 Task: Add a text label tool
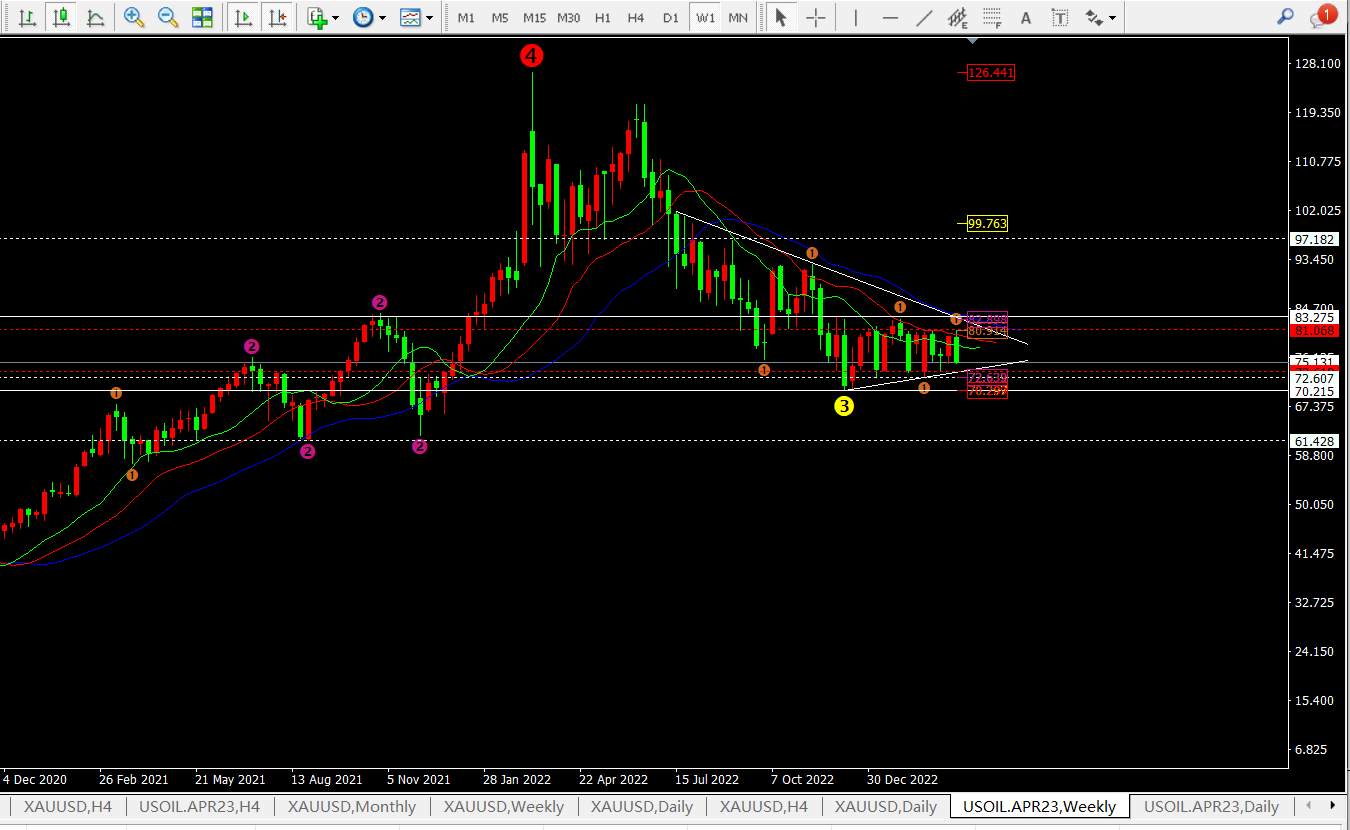[x=1060, y=17]
